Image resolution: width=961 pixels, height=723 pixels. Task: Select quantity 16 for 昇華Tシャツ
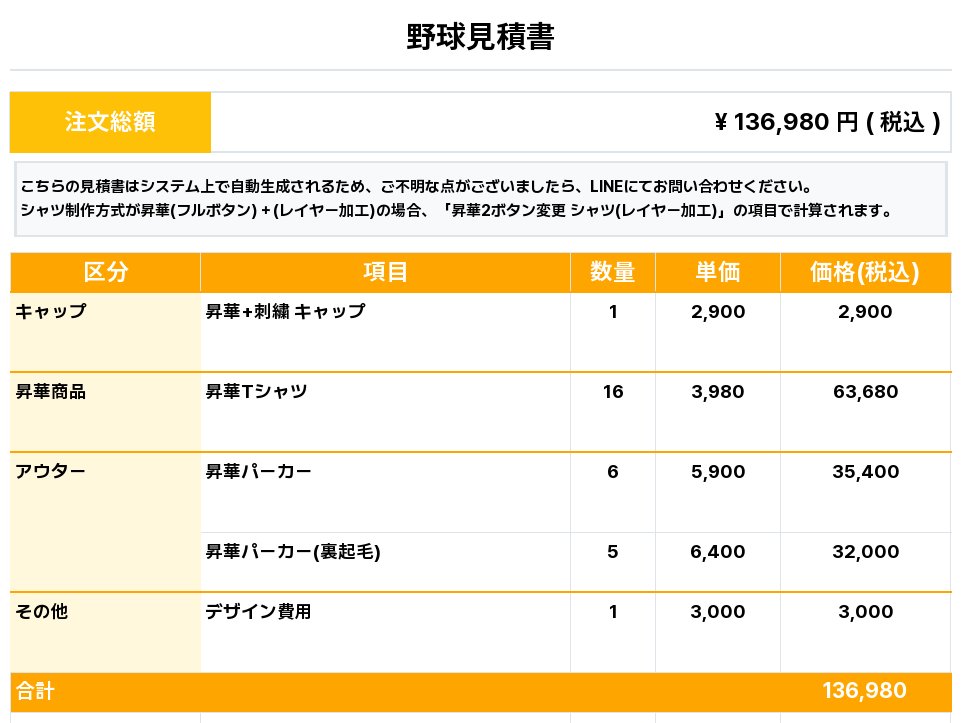613,392
